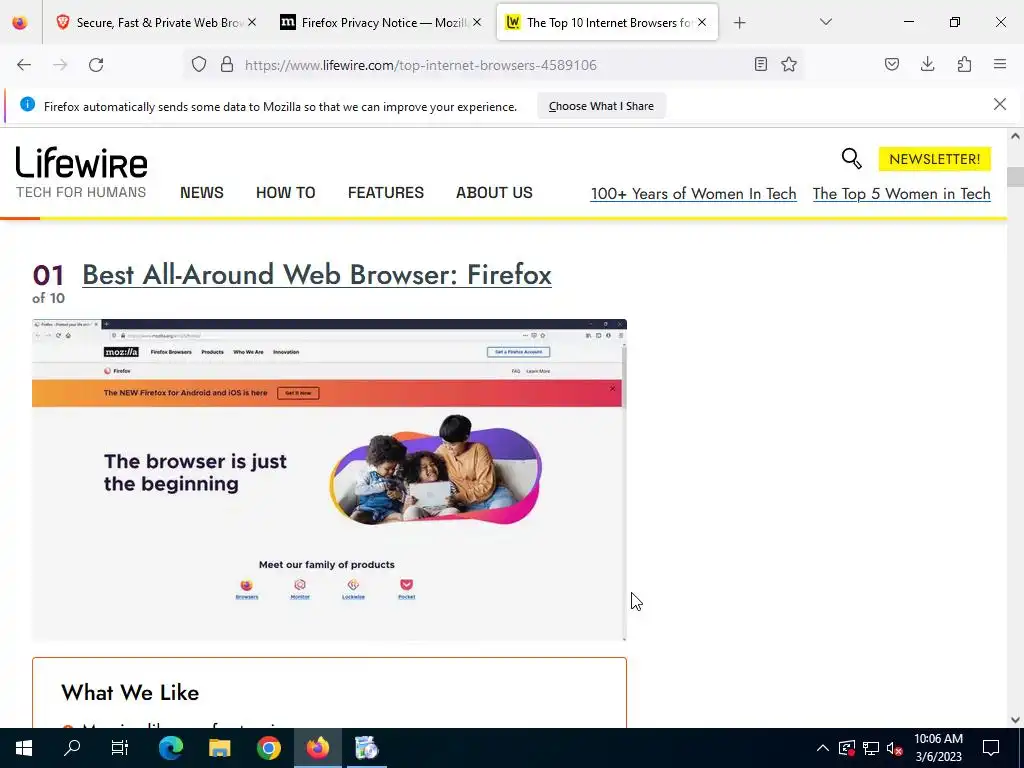The width and height of the screenshot is (1024, 768).
Task: Dismiss the data sharing notification bar
Action: point(1000,104)
